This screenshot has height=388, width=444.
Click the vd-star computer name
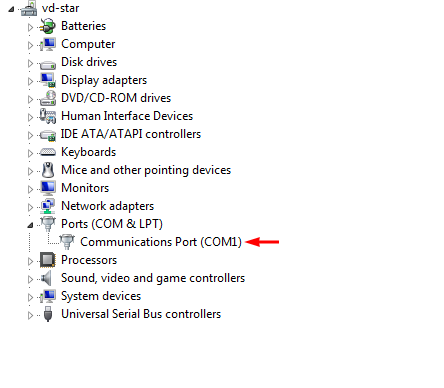tap(61, 8)
